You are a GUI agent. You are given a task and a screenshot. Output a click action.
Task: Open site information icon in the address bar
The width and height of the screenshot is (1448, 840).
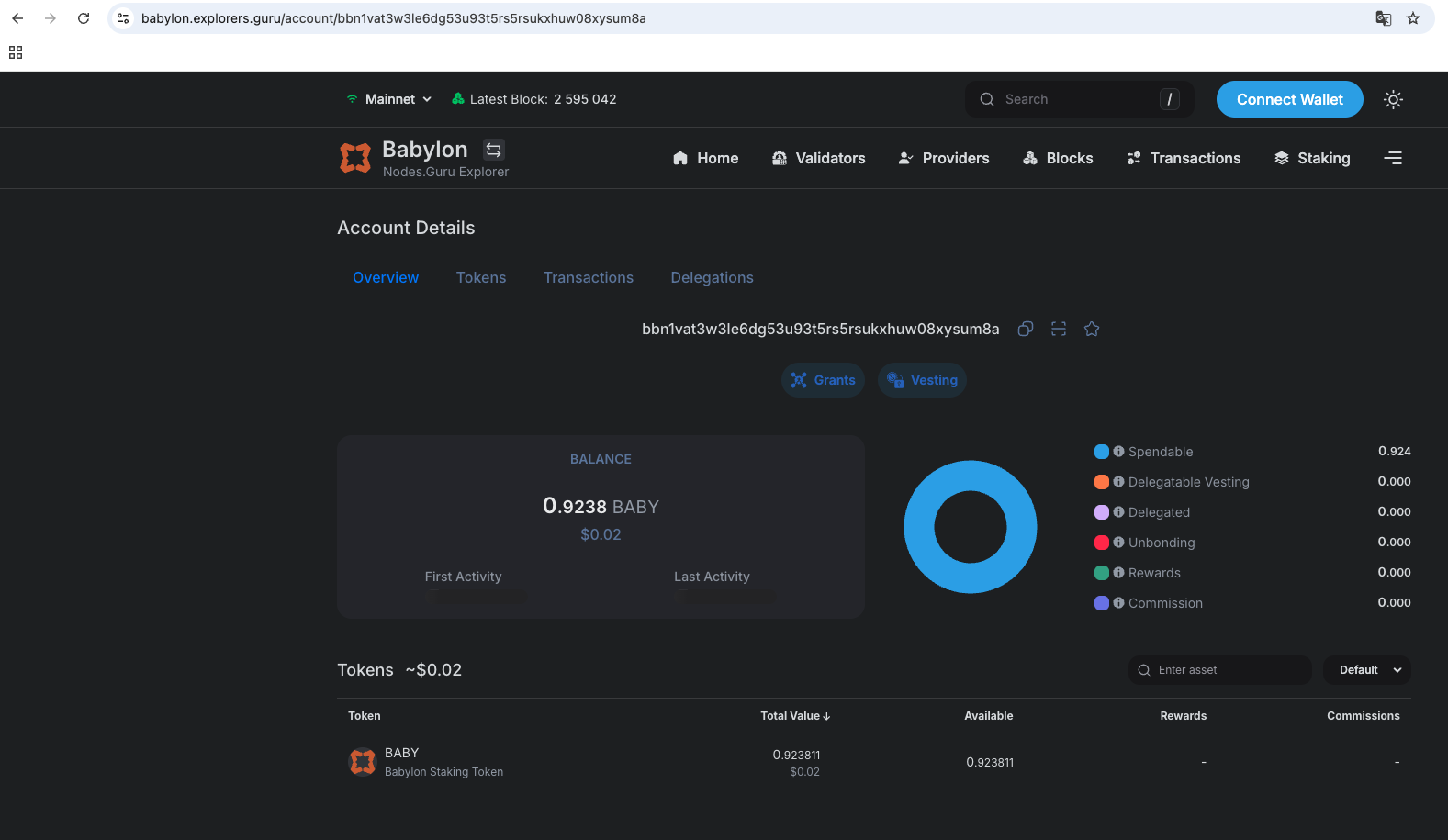pyautogui.click(x=123, y=18)
